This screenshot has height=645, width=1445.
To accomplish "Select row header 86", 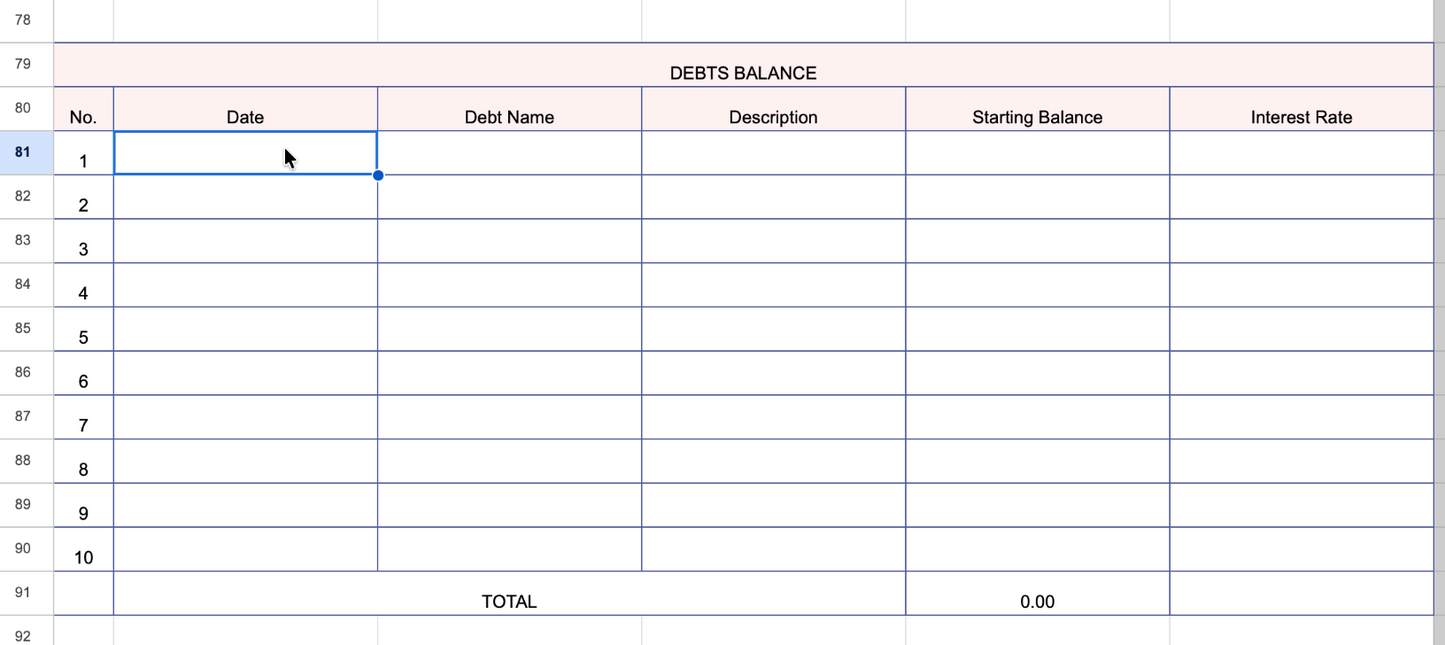I will (26, 373).
